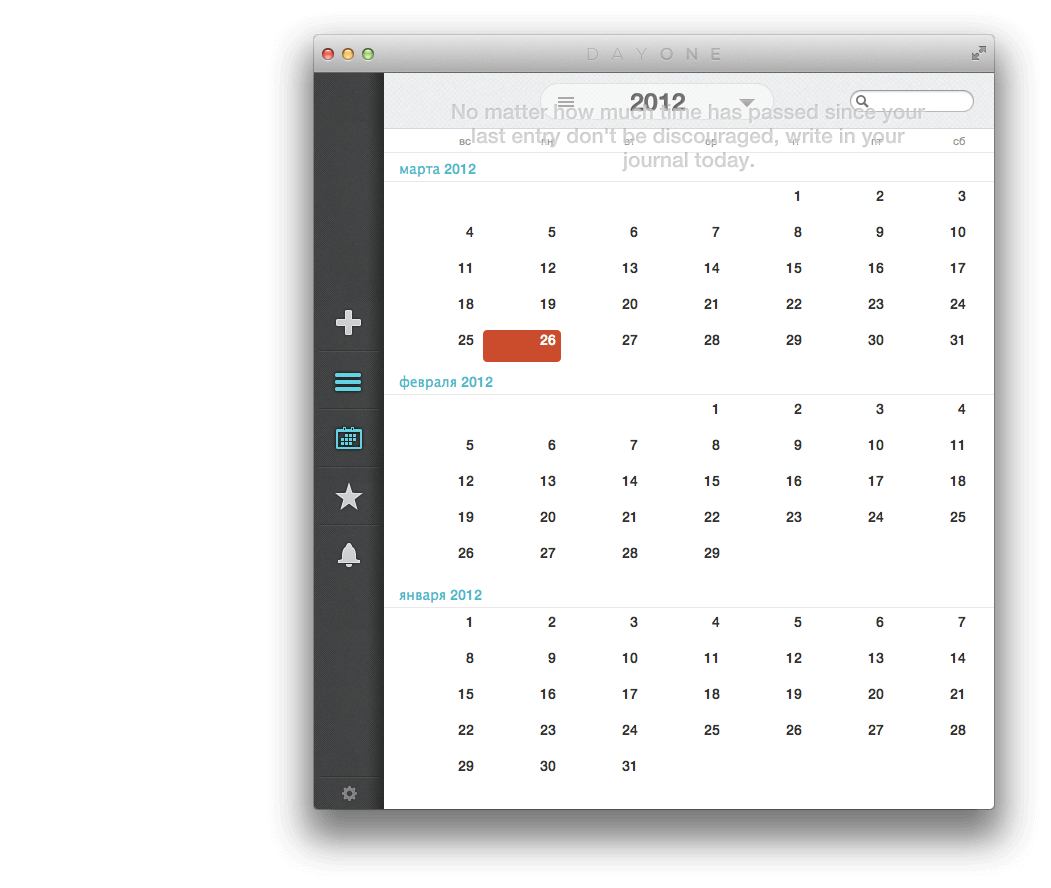The height and width of the screenshot is (888, 1051).
Task: Click the plus icon to add new entry
Action: pos(348,323)
